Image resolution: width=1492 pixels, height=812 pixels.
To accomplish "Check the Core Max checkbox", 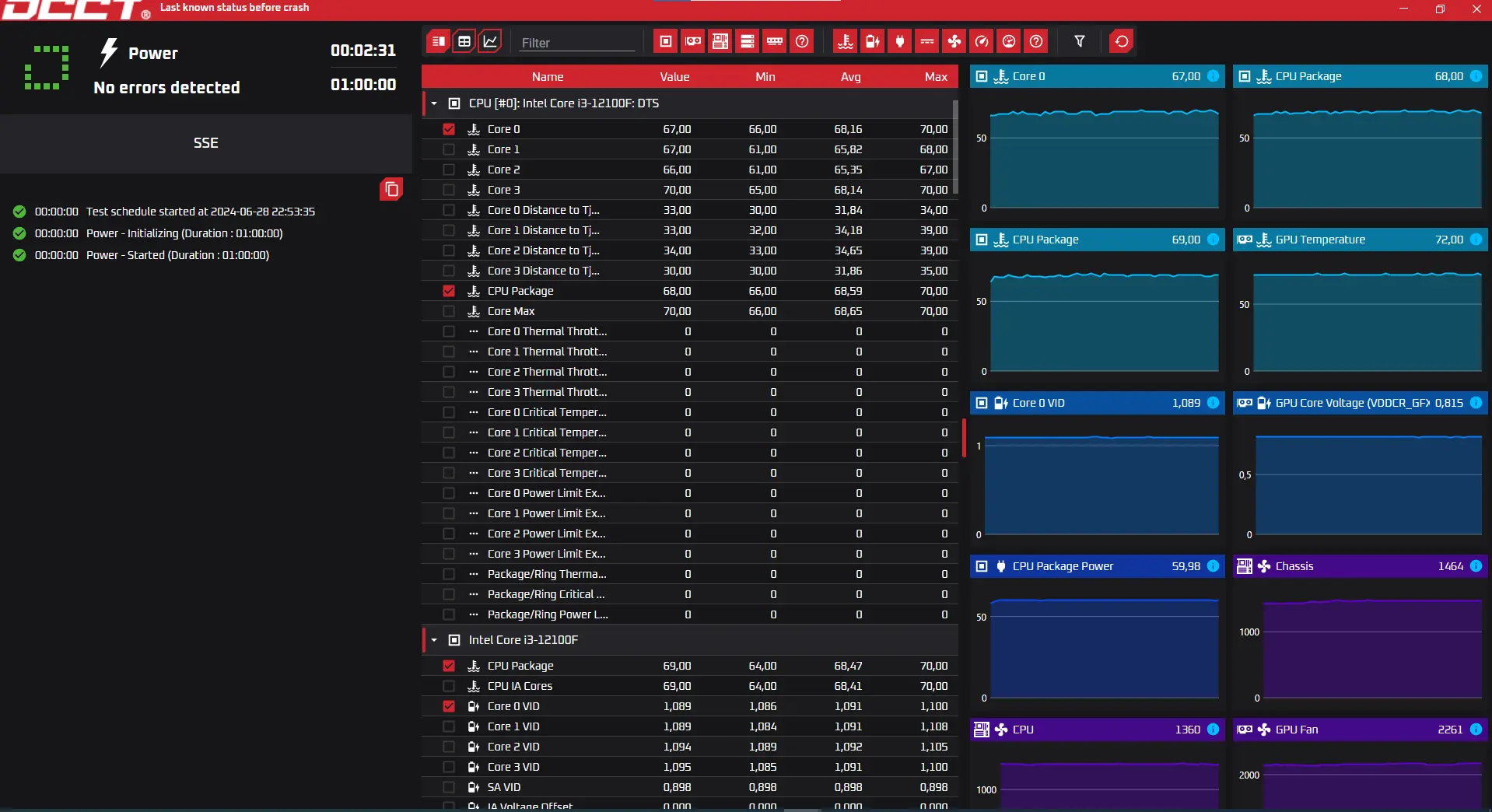I will pos(449,311).
